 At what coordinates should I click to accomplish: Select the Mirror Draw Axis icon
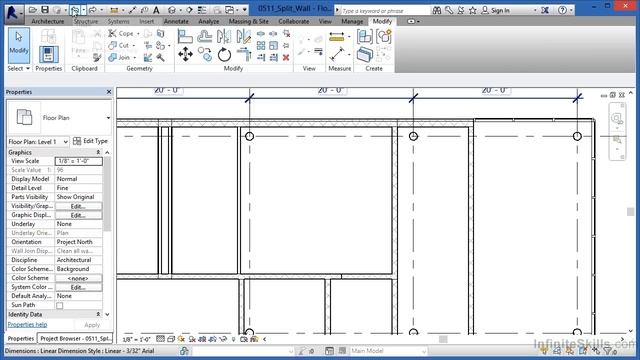tap(243, 37)
